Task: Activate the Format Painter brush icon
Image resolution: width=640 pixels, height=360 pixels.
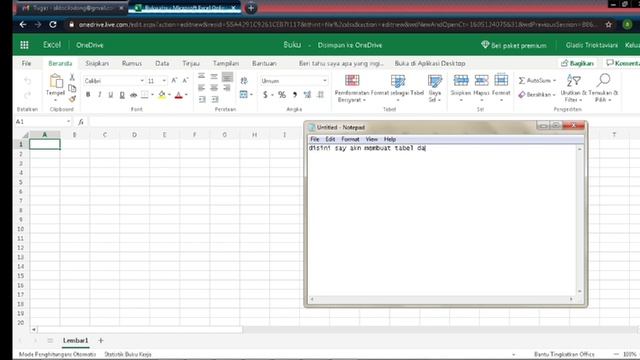Action: (72, 99)
